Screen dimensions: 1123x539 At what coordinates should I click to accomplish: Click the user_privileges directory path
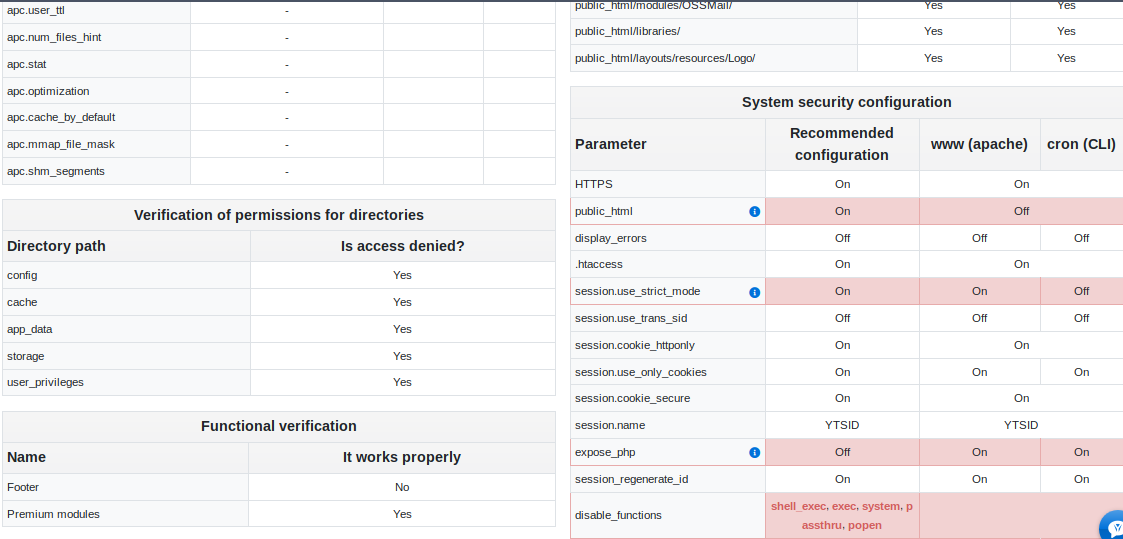[x=45, y=382]
